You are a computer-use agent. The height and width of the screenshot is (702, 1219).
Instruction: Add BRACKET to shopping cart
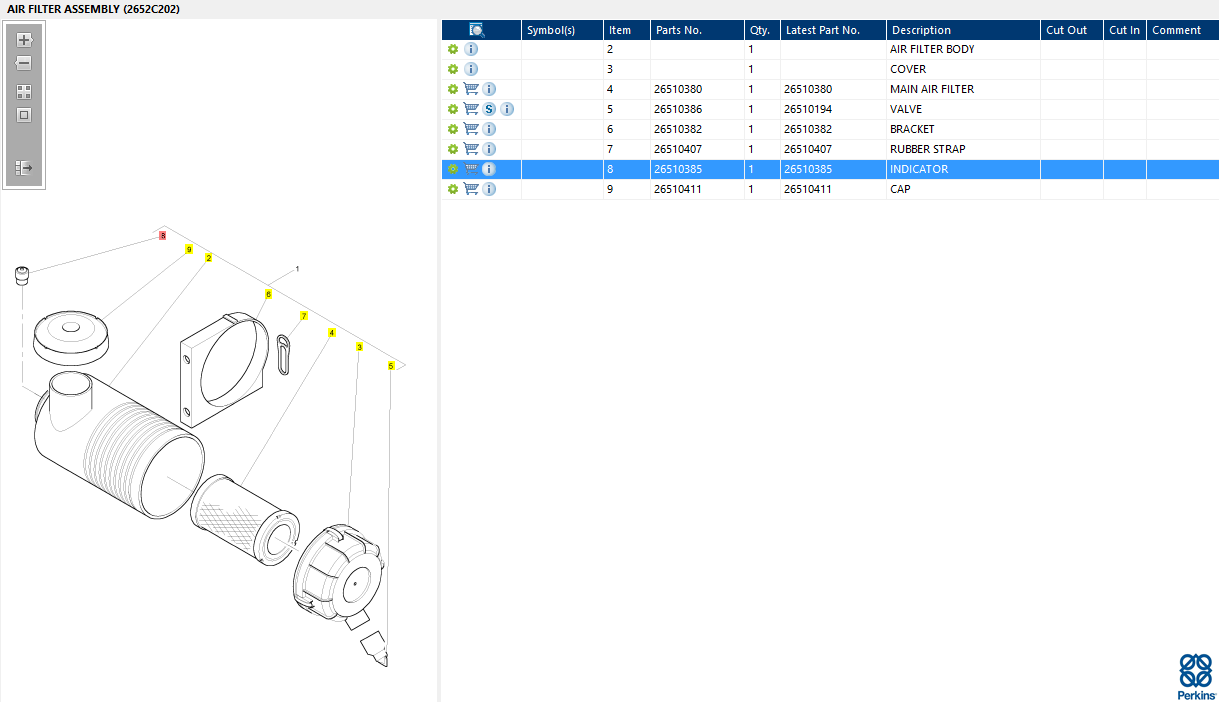tap(471, 129)
